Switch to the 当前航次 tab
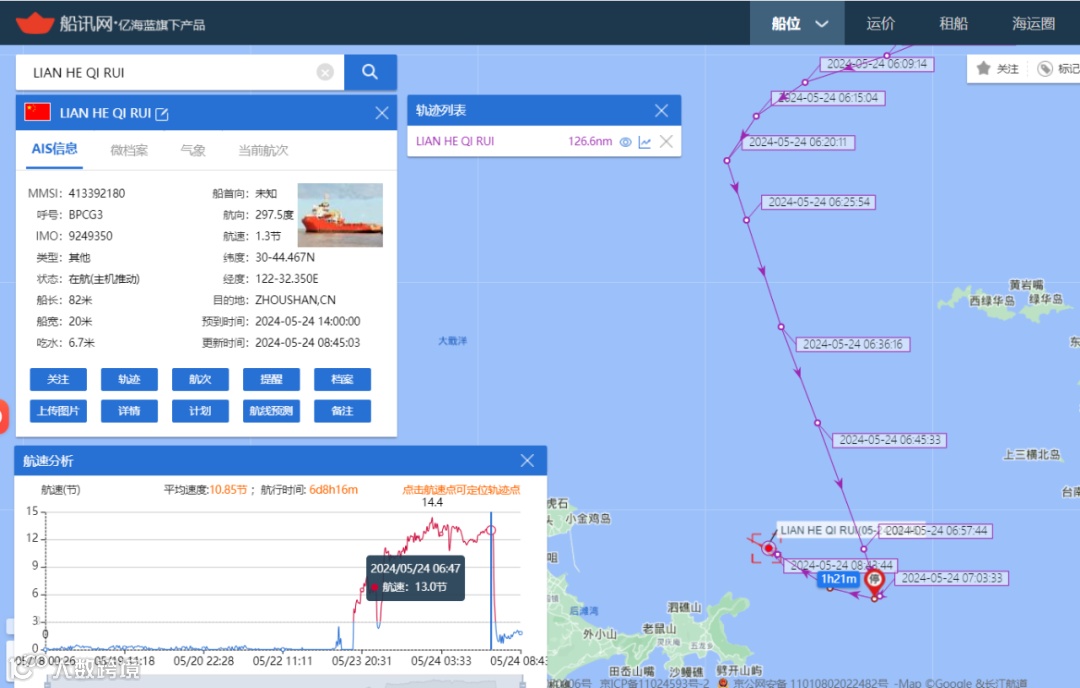1080x688 pixels. pyautogui.click(x=263, y=150)
